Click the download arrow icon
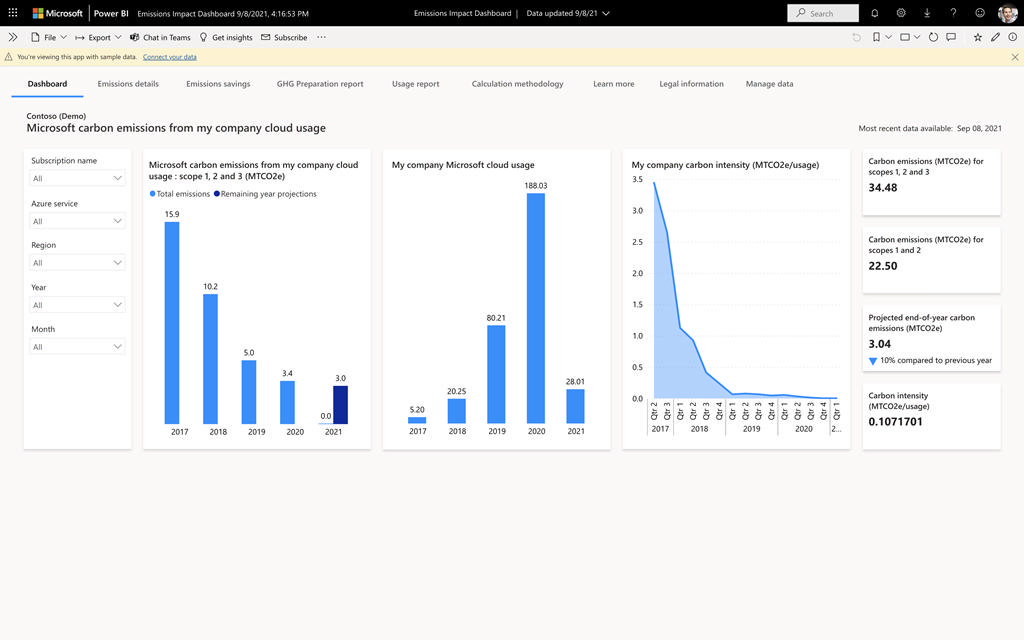The height and width of the screenshot is (640, 1024). [927, 13]
